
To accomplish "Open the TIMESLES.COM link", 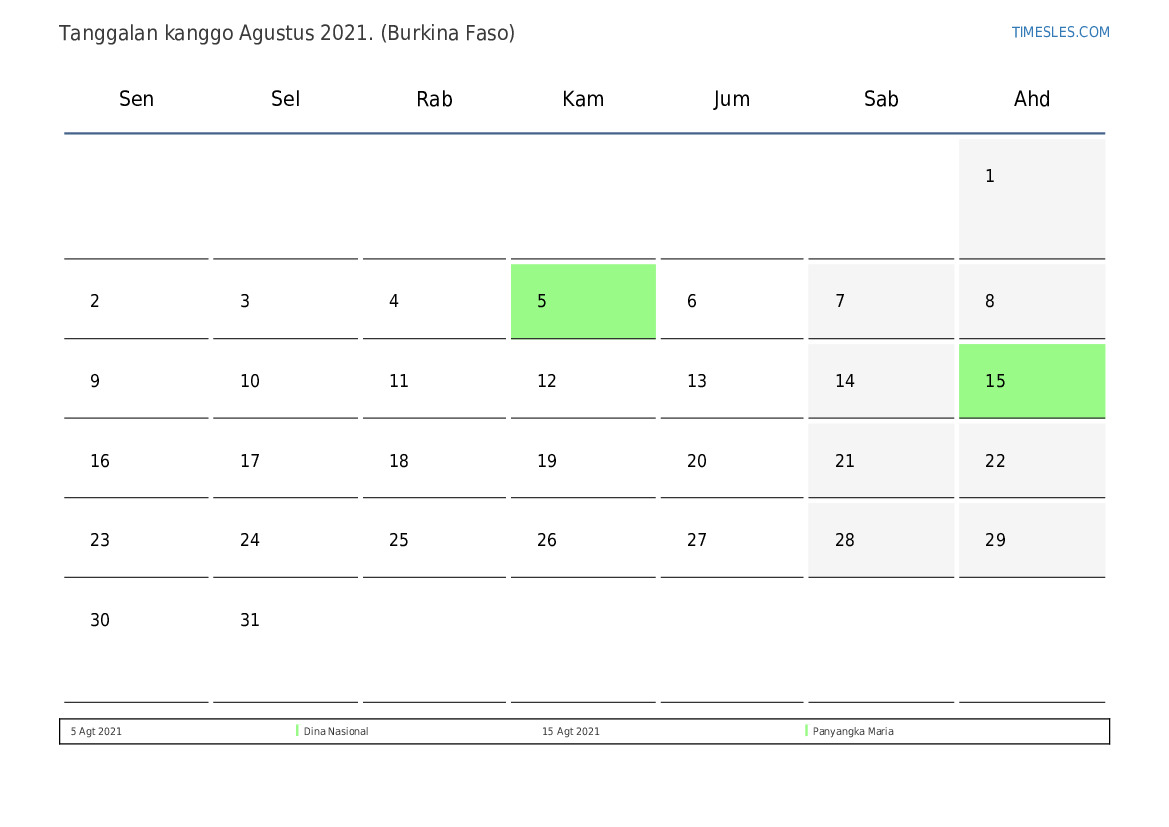I will click(1060, 32).
